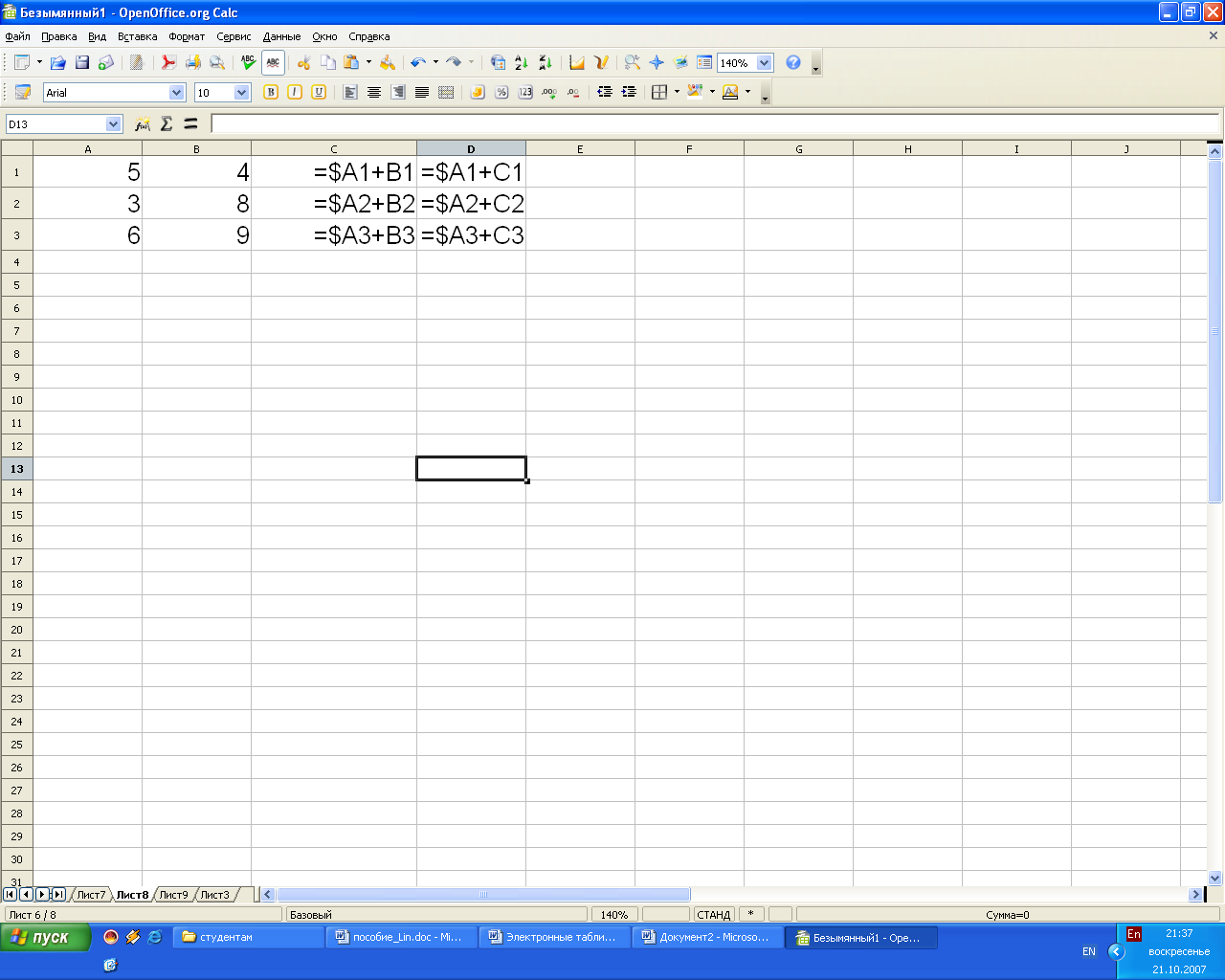This screenshot has width=1225, height=980.
Task: Apply percent number format
Action: [x=501, y=92]
